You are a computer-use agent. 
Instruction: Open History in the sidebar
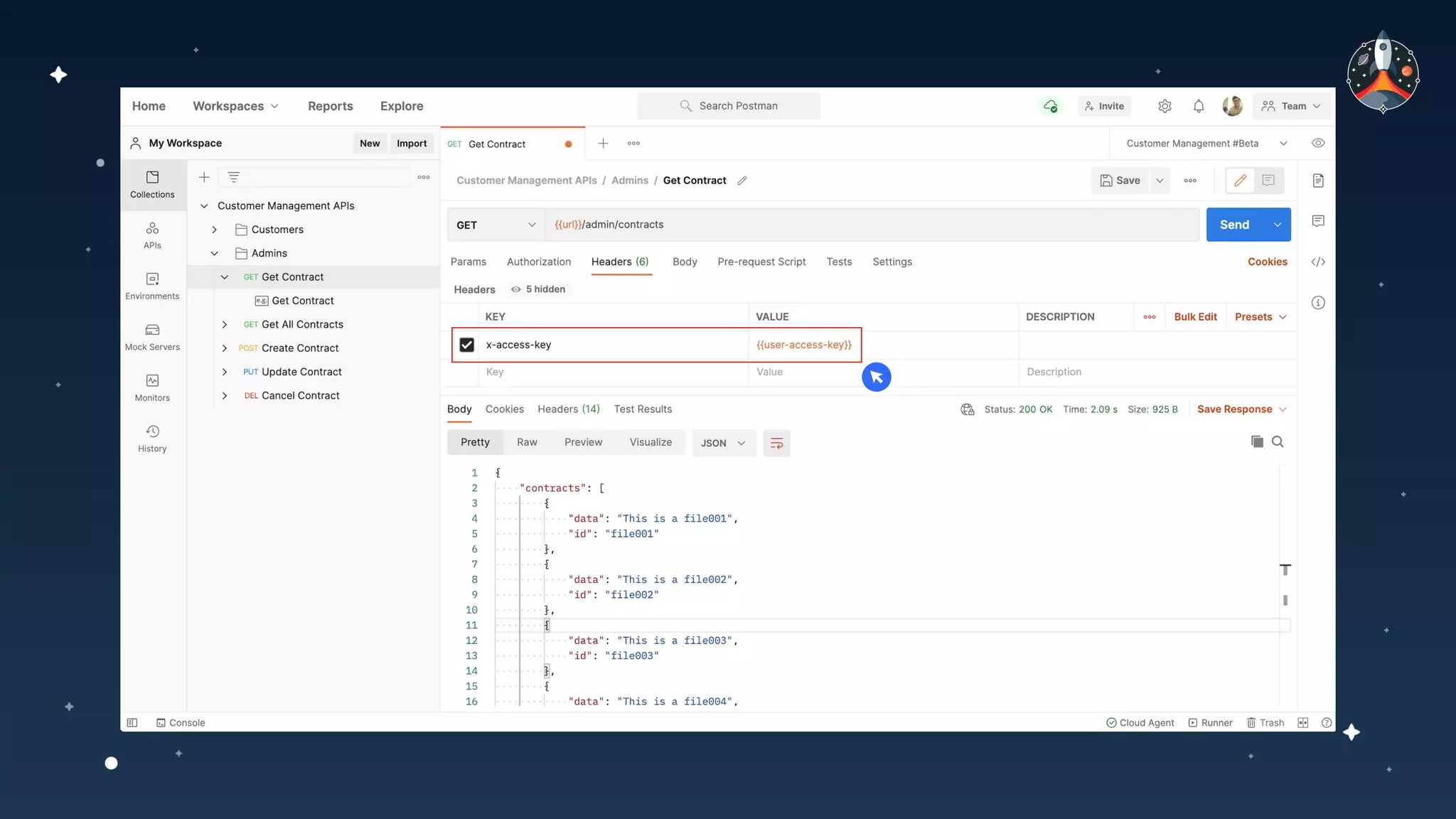click(152, 439)
